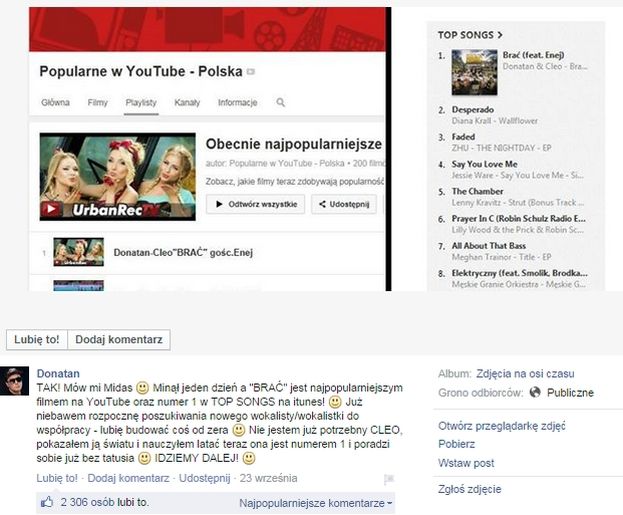The image size is (623, 515).
Task: Click Otwórz przeglądarkę zdjęć link
Action: point(502,426)
